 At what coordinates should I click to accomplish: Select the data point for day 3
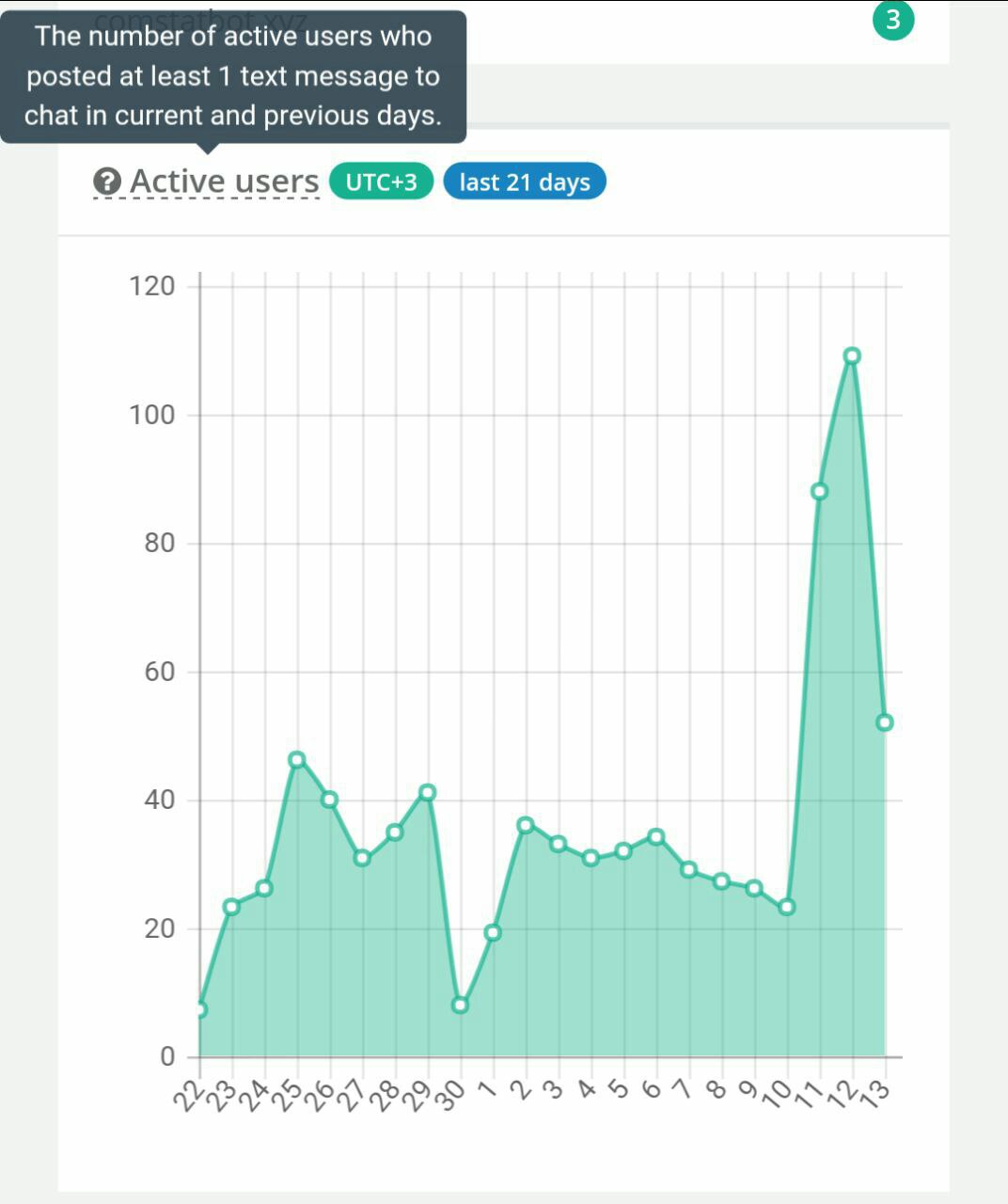(558, 844)
